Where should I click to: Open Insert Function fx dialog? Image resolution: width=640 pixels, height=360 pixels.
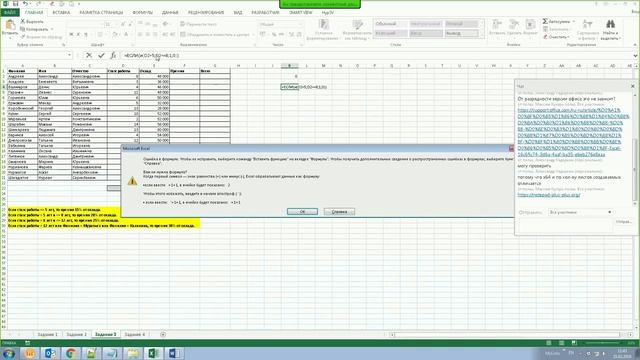pos(113,56)
